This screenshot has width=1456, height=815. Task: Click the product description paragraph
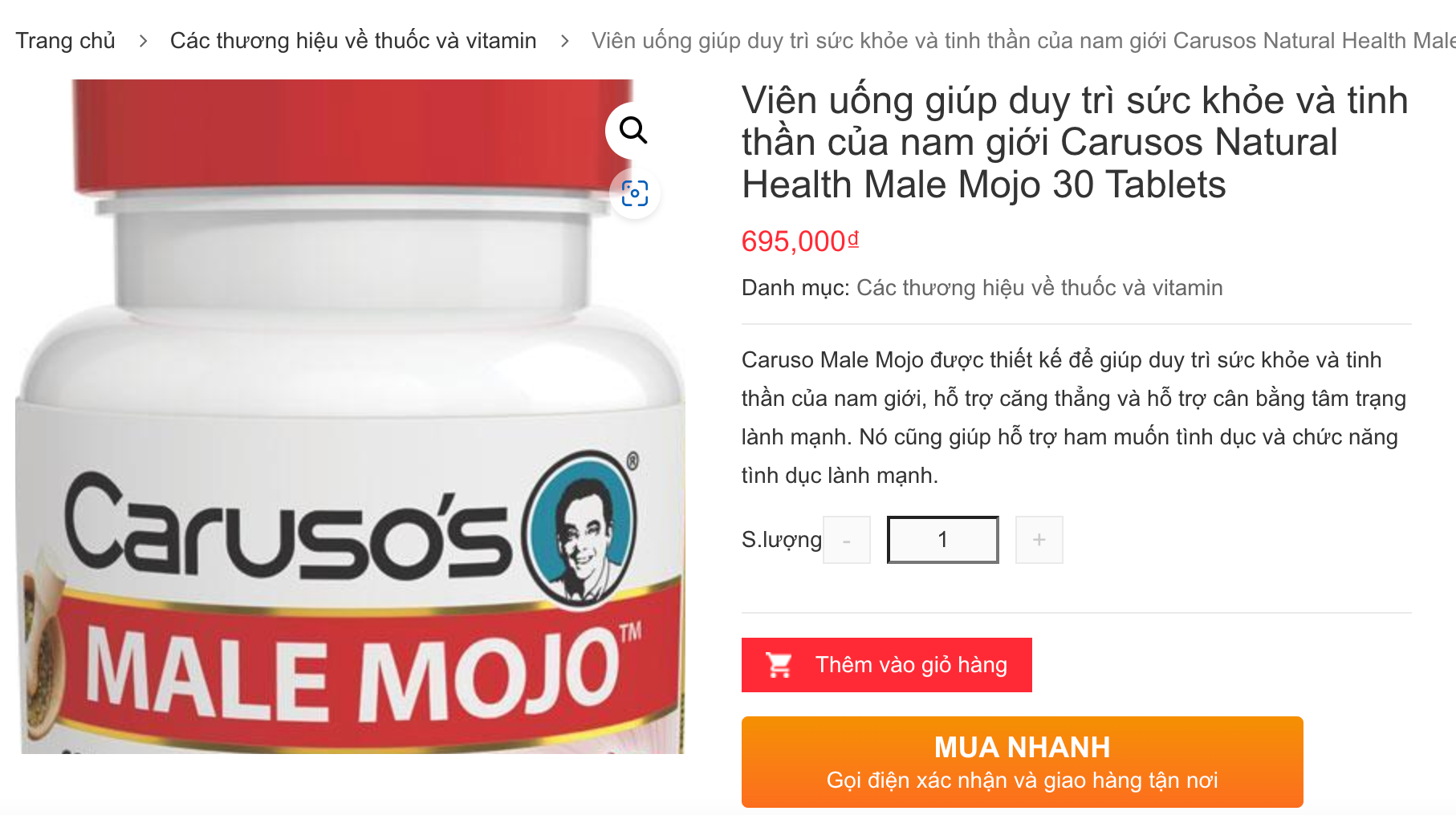pyautogui.click(x=1074, y=417)
